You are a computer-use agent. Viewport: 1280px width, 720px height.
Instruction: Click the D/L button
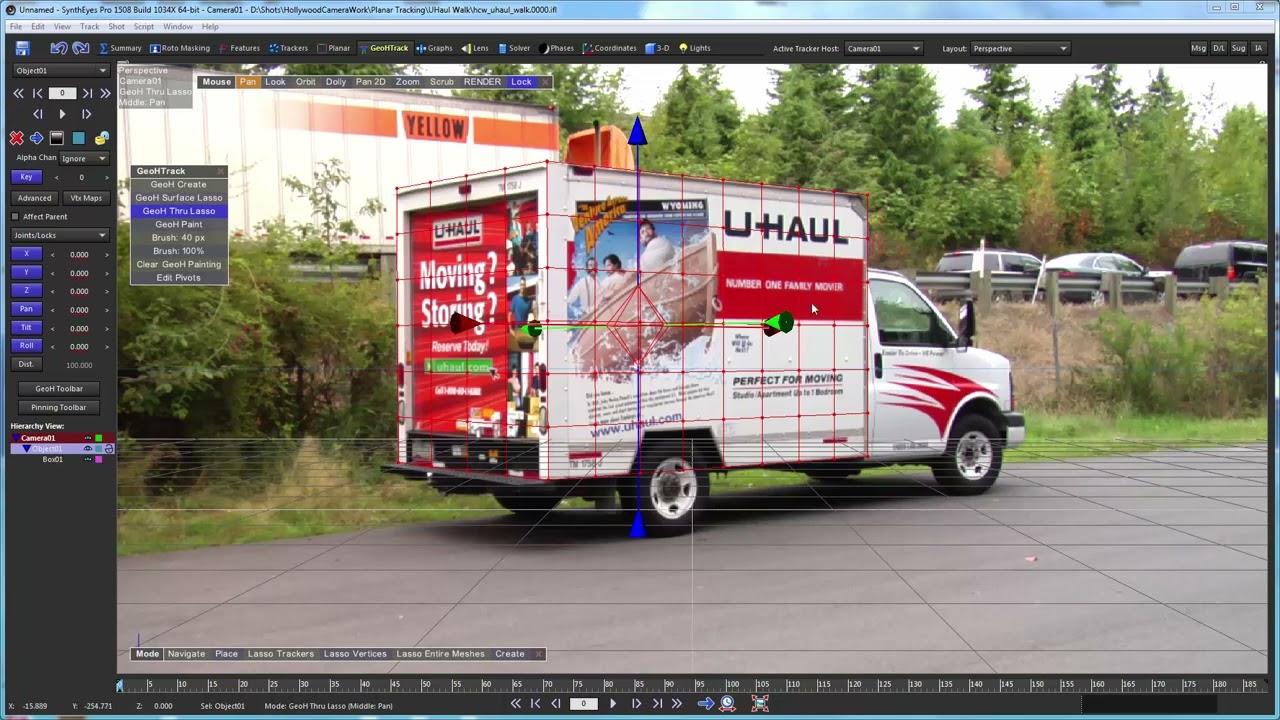pos(1218,48)
